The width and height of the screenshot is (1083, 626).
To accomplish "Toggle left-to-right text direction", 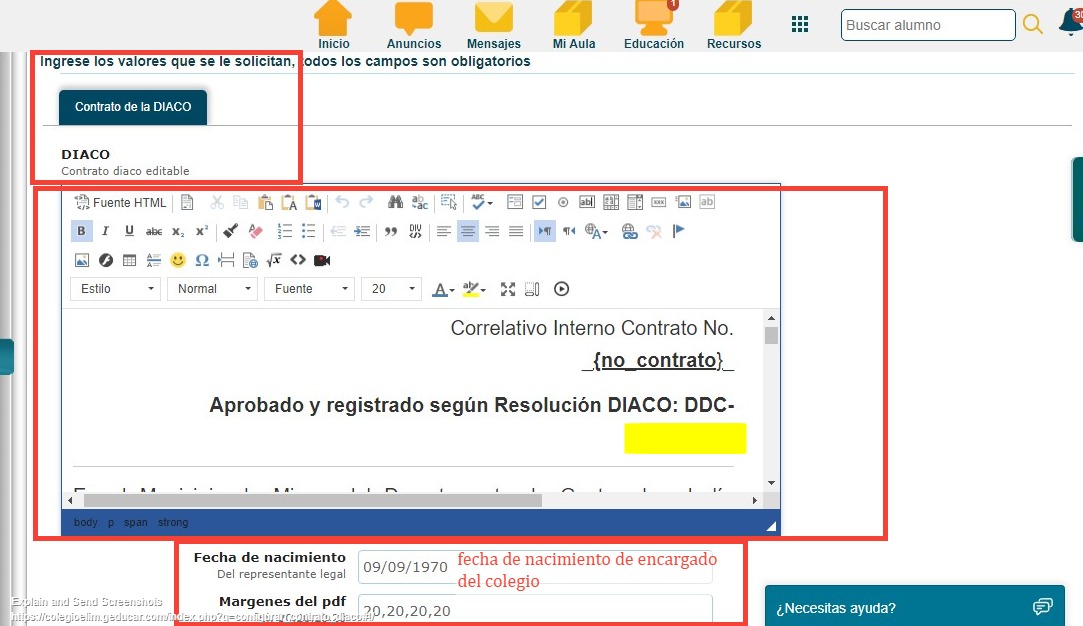I will click(545, 231).
